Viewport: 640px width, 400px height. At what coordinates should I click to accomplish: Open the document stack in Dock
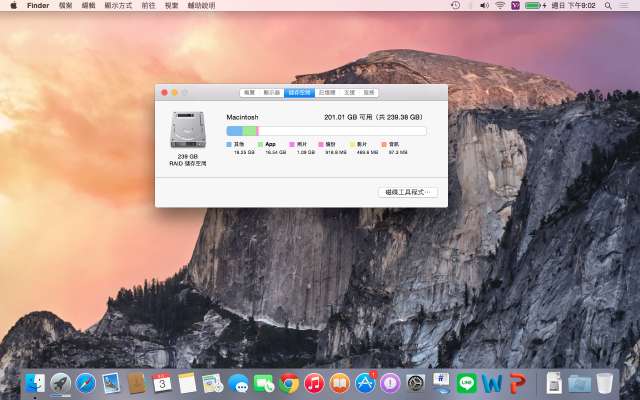[554, 383]
